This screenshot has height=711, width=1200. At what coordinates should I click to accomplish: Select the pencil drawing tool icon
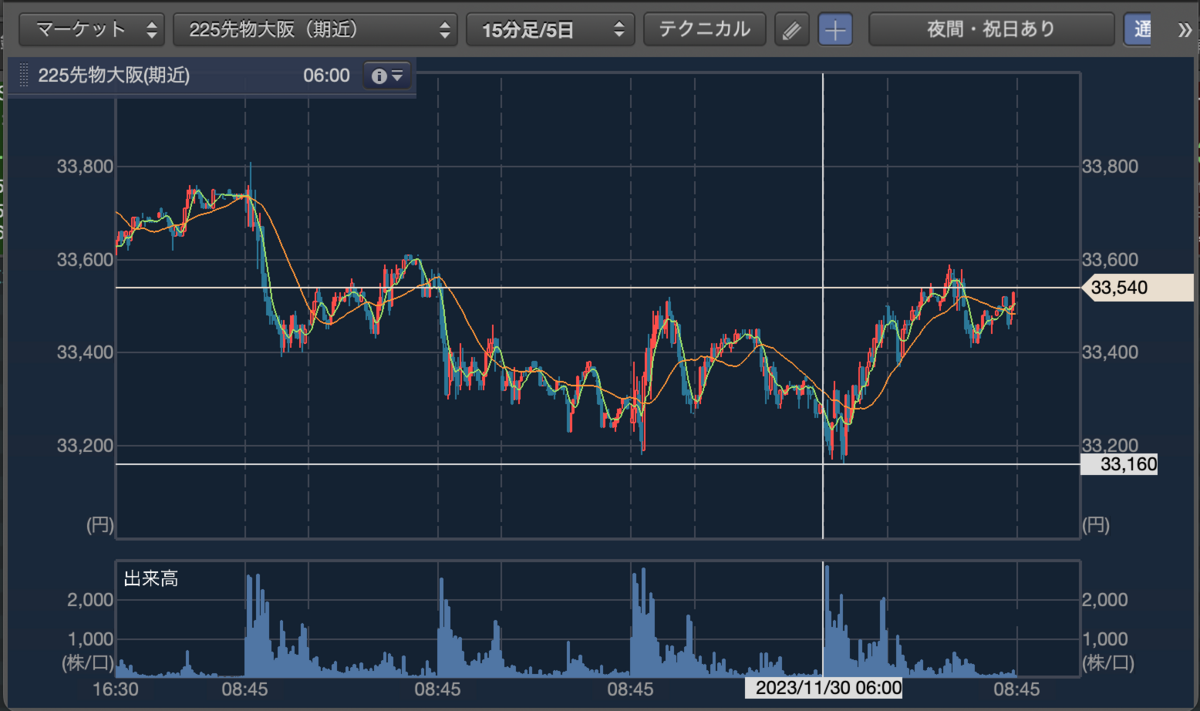(791, 30)
